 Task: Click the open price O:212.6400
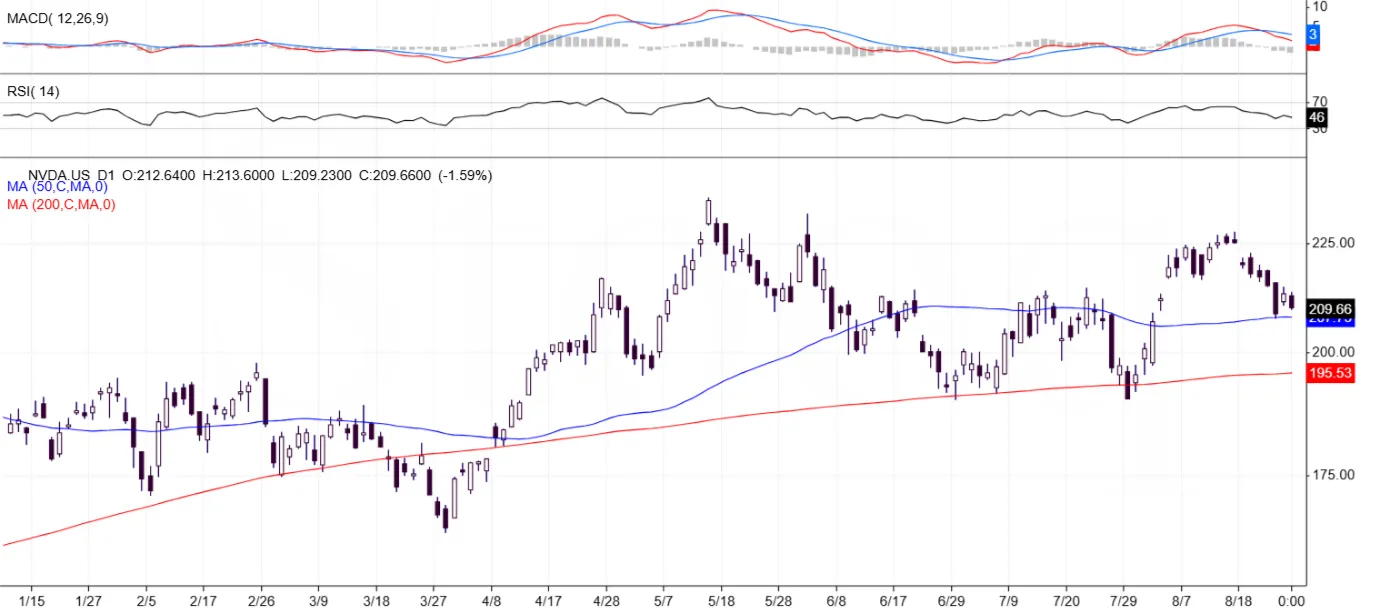tap(160, 175)
